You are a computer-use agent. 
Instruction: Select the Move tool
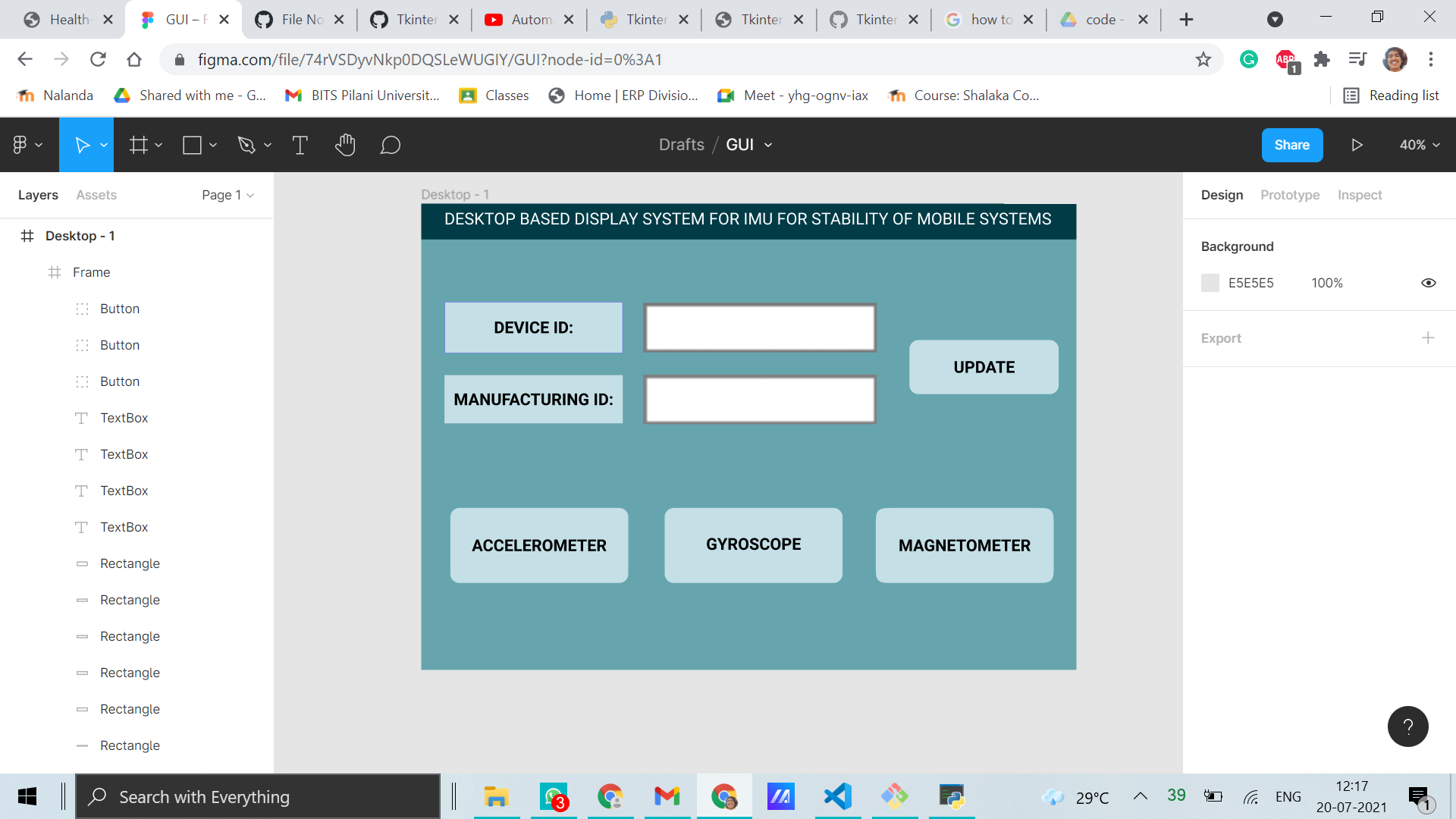83,145
